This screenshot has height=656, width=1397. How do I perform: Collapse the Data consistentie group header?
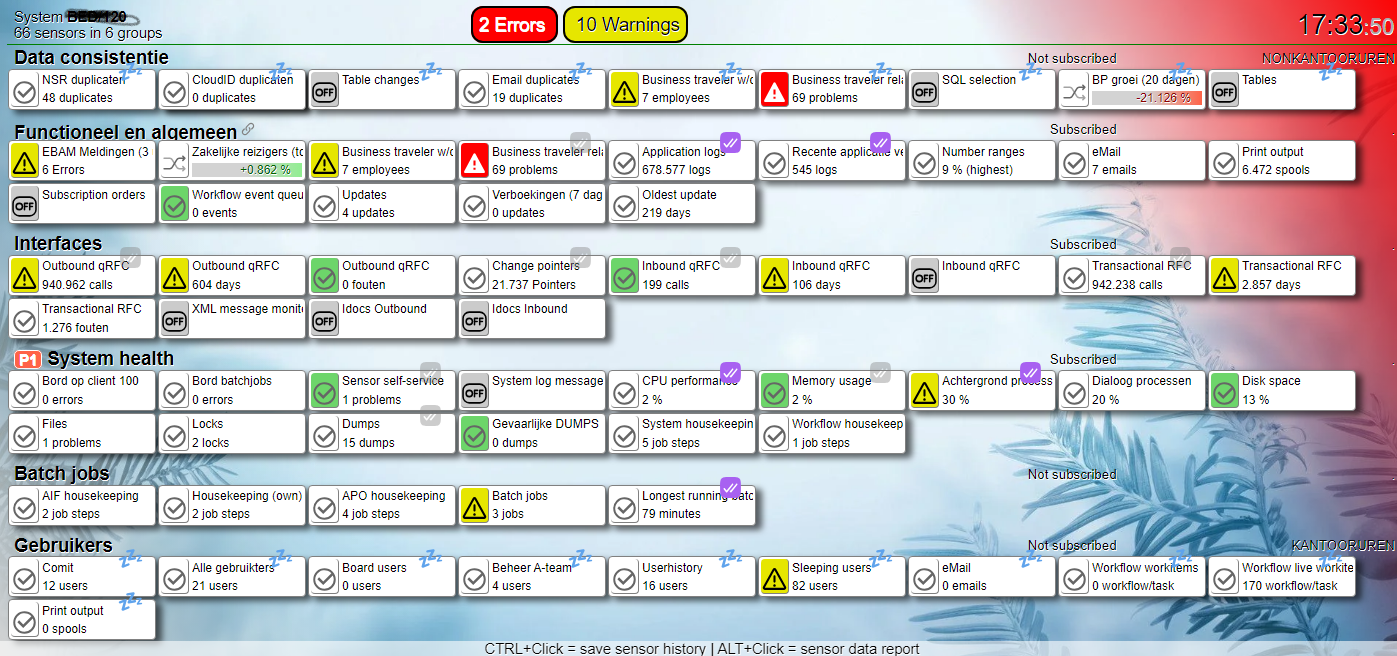(x=91, y=58)
